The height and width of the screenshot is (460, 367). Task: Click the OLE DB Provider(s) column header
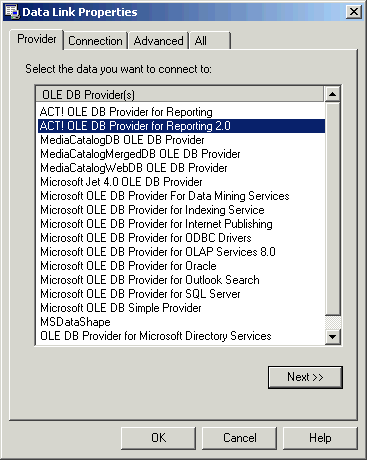pyautogui.click(x=180, y=95)
